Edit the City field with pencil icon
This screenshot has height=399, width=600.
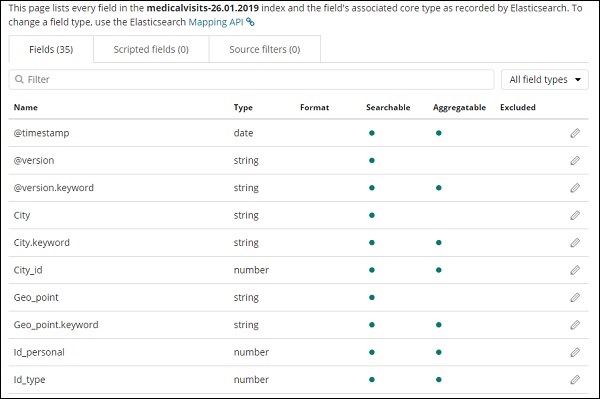coord(575,215)
